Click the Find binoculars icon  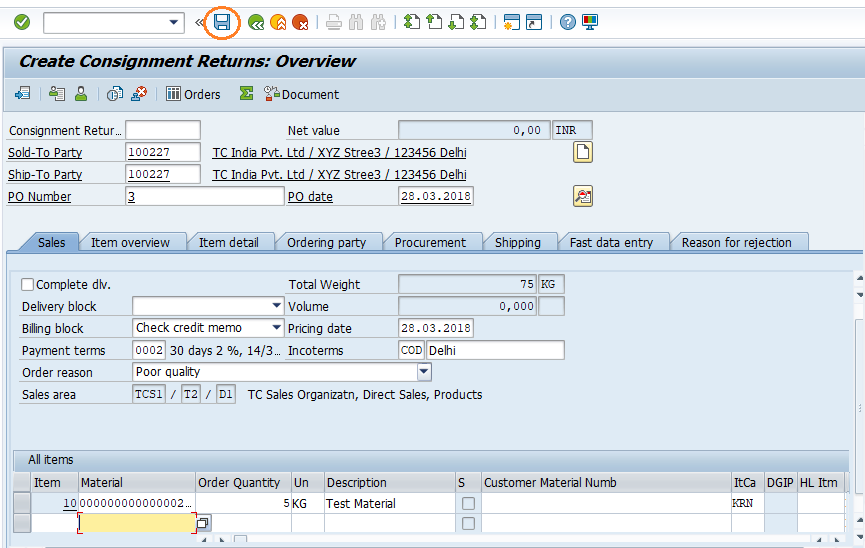[356, 23]
